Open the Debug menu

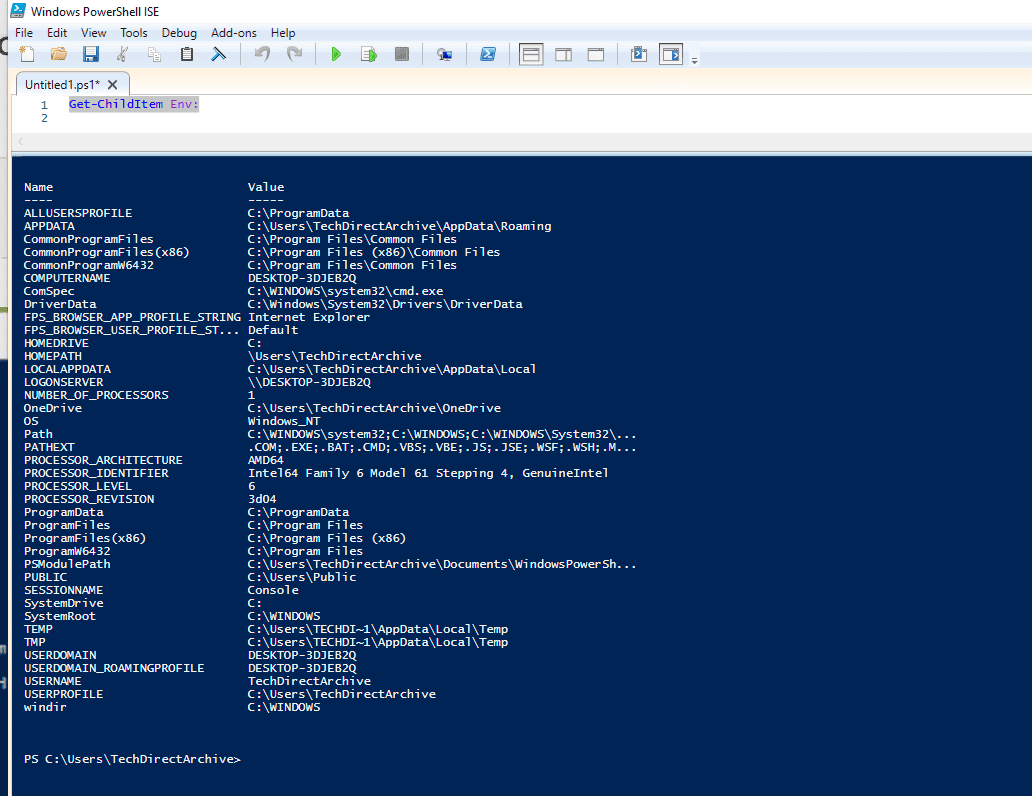tap(179, 33)
